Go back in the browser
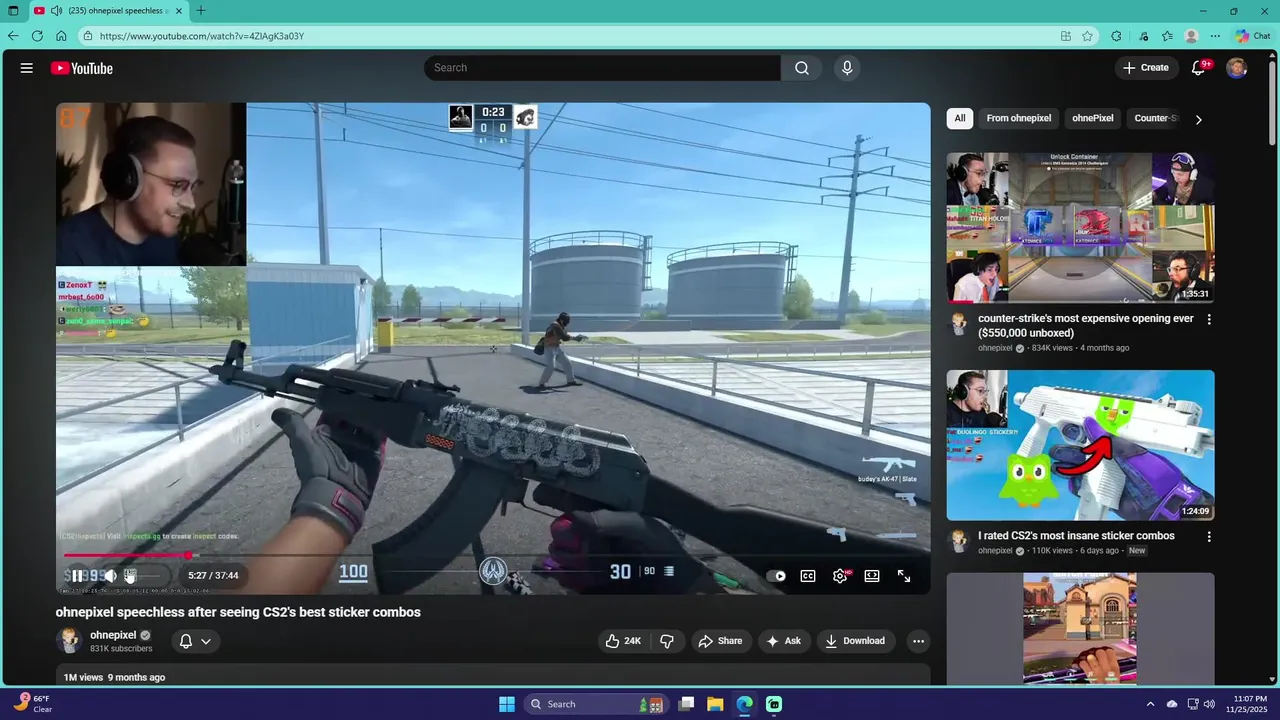Image resolution: width=1280 pixels, height=720 pixels. [13, 36]
